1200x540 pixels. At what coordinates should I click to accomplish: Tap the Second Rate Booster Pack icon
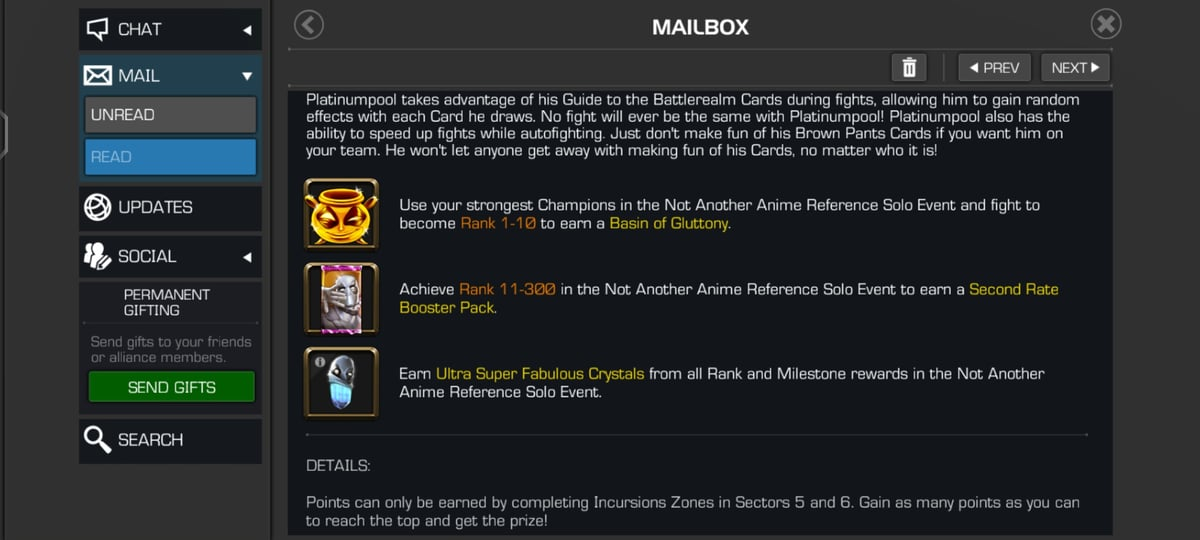tap(341, 298)
